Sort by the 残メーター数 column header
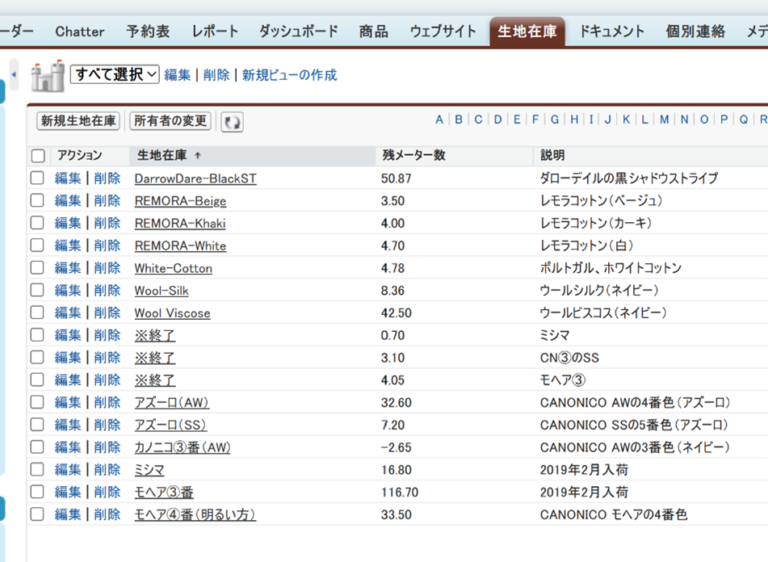Viewport: 768px width, 562px height. (x=414, y=156)
